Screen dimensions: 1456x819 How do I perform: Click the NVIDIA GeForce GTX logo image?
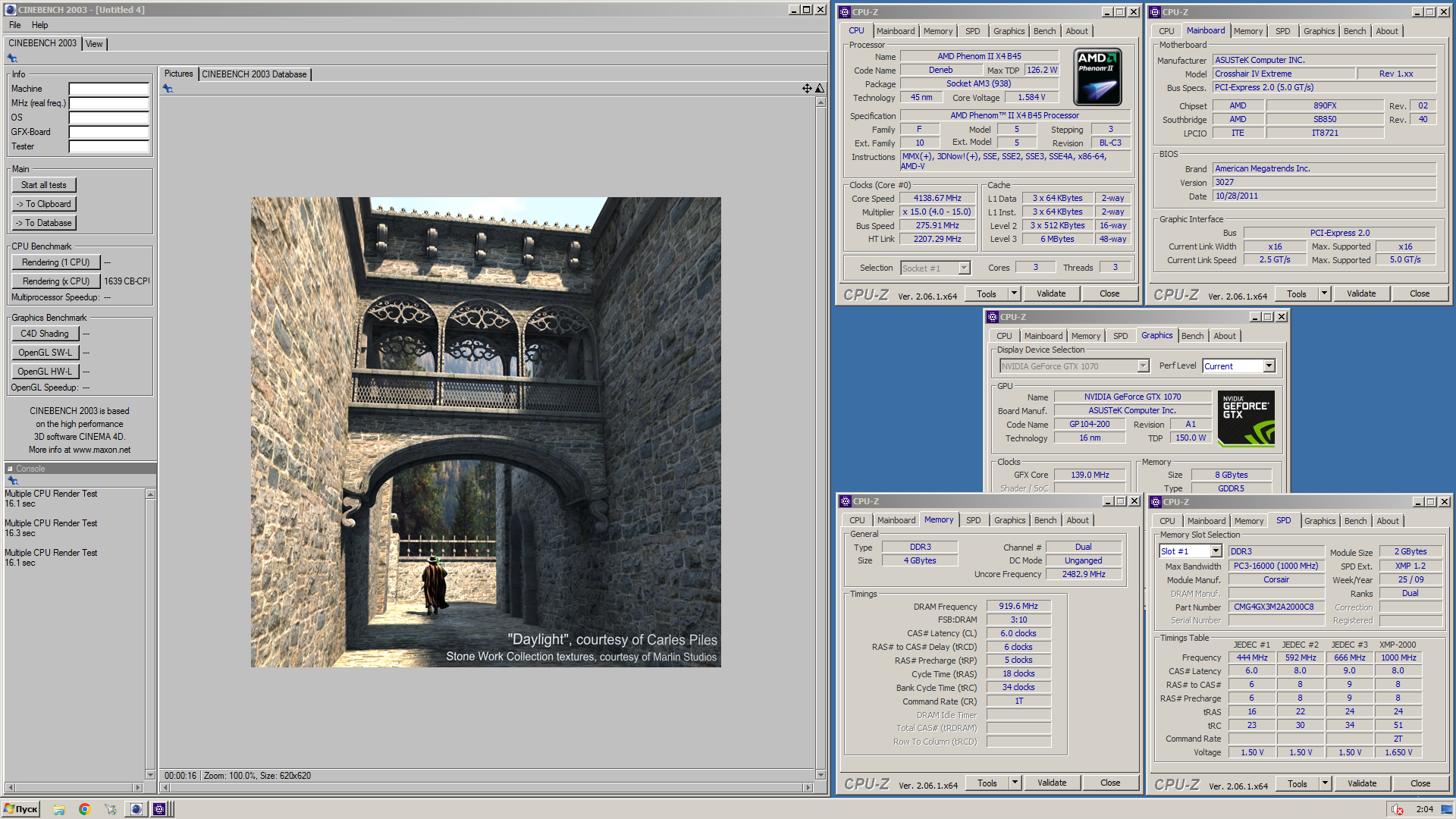1247,418
